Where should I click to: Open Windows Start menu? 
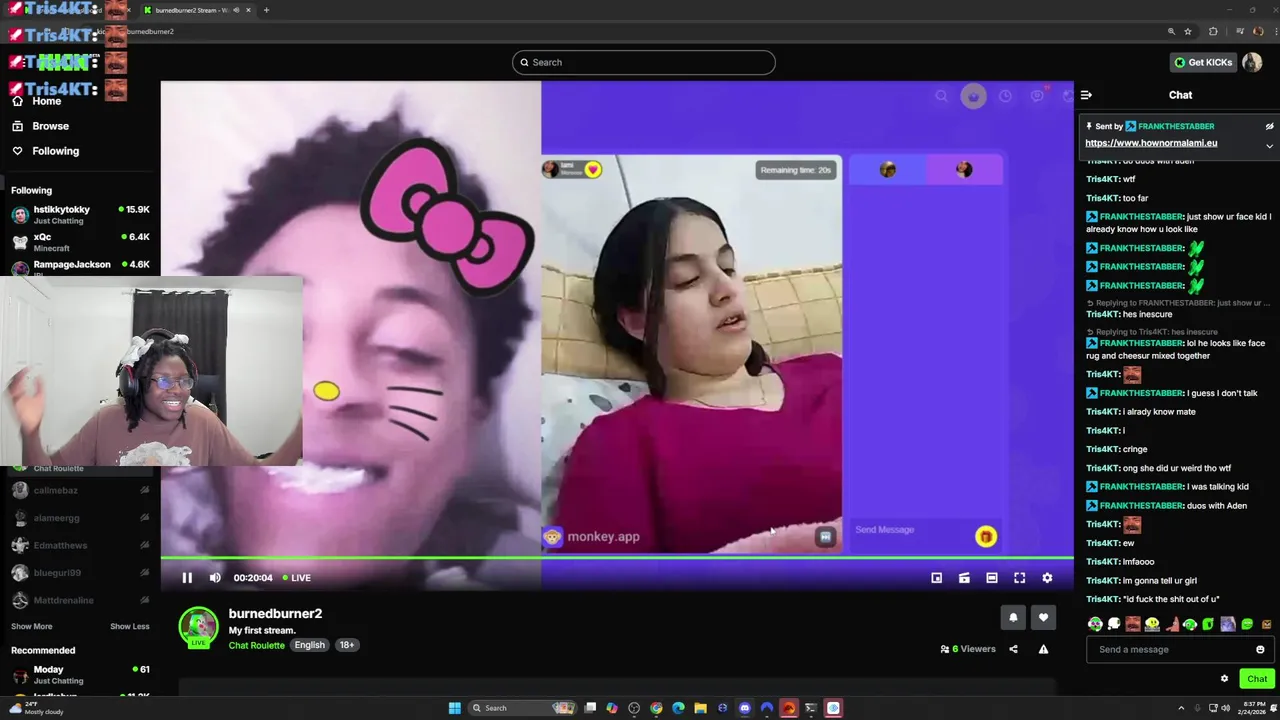[455, 708]
